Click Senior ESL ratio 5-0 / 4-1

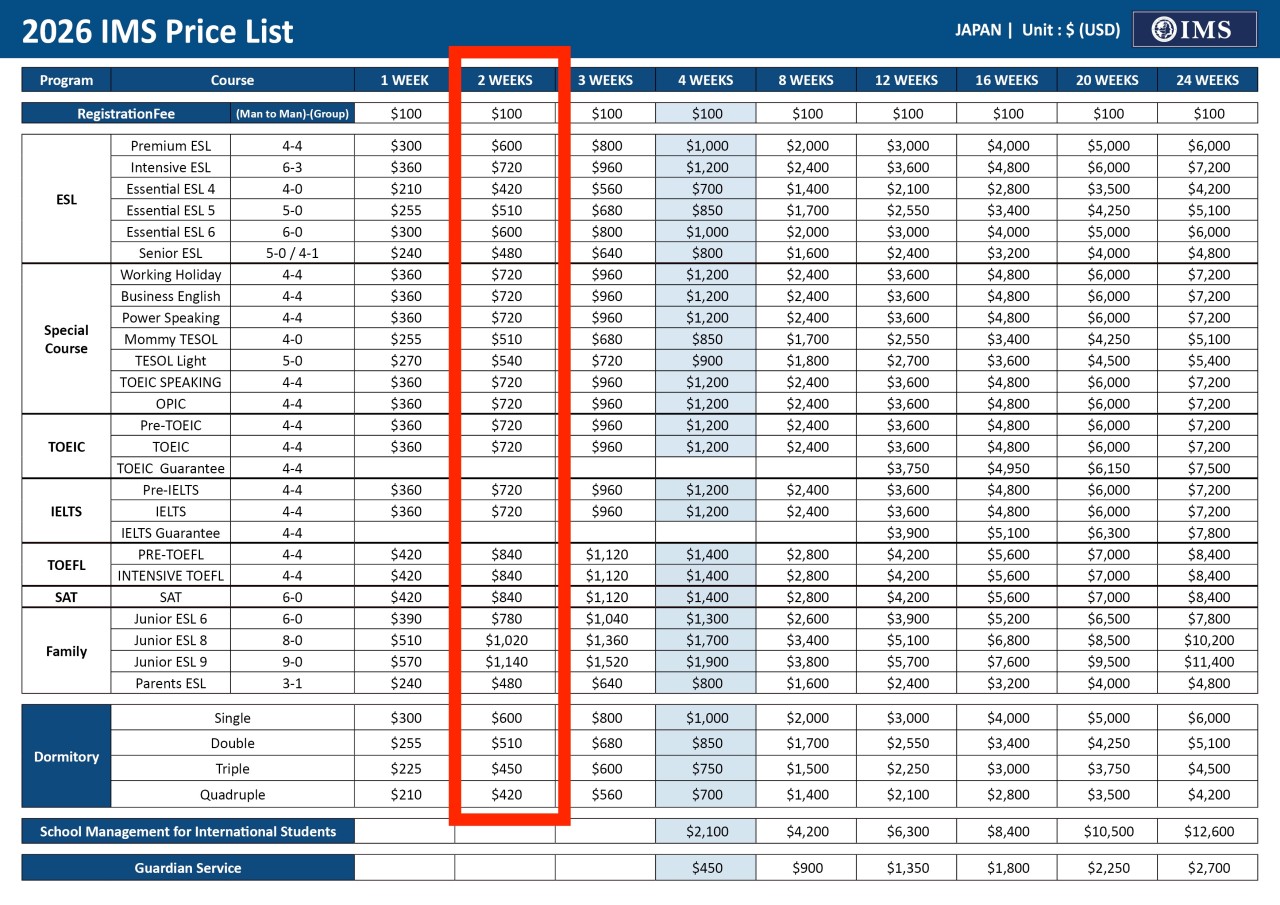tap(293, 253)
